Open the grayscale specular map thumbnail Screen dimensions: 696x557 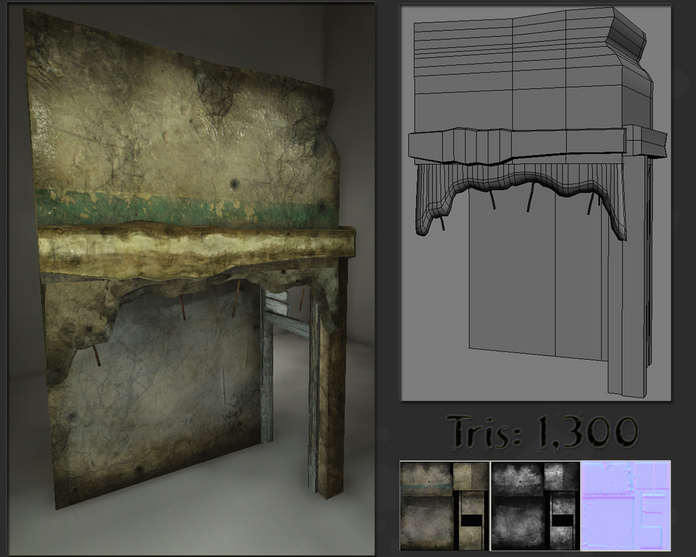click(x=535, y=506)
